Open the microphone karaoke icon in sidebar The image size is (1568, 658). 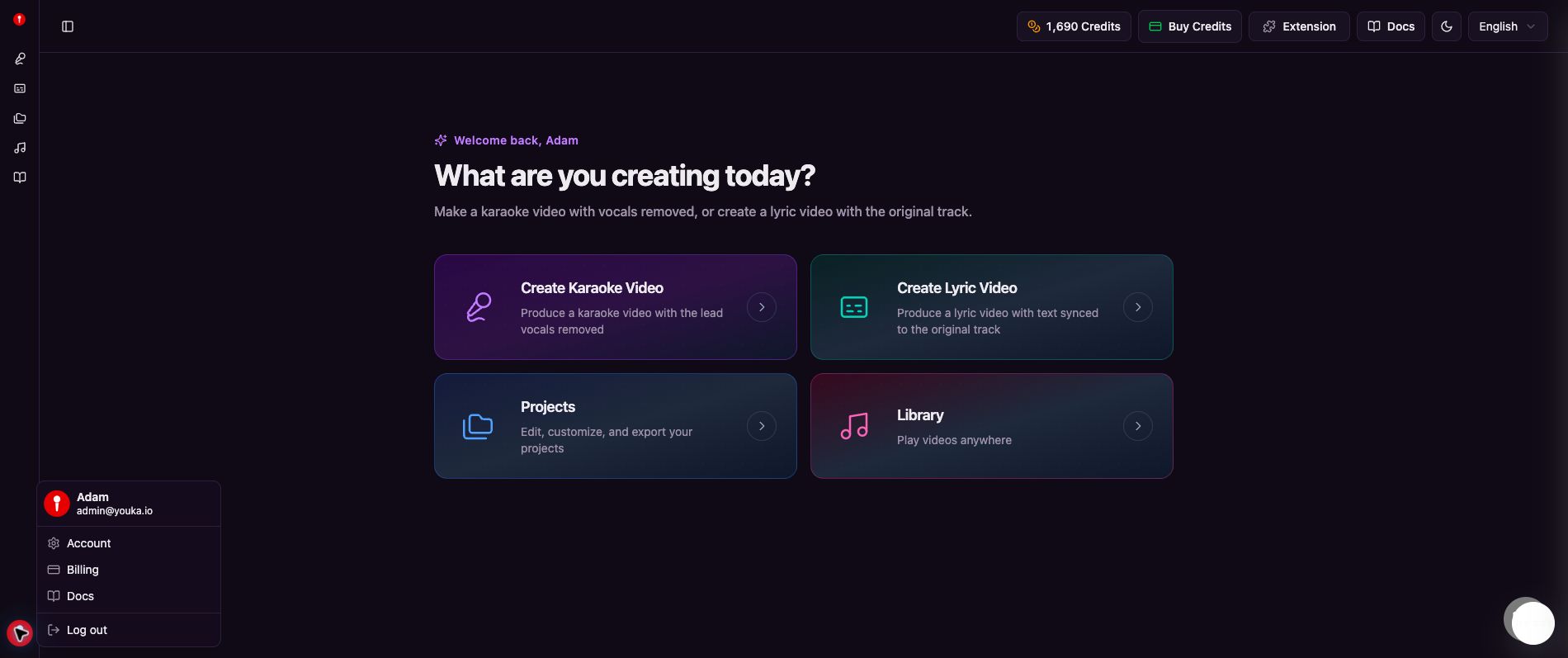[x=20, y=59]
